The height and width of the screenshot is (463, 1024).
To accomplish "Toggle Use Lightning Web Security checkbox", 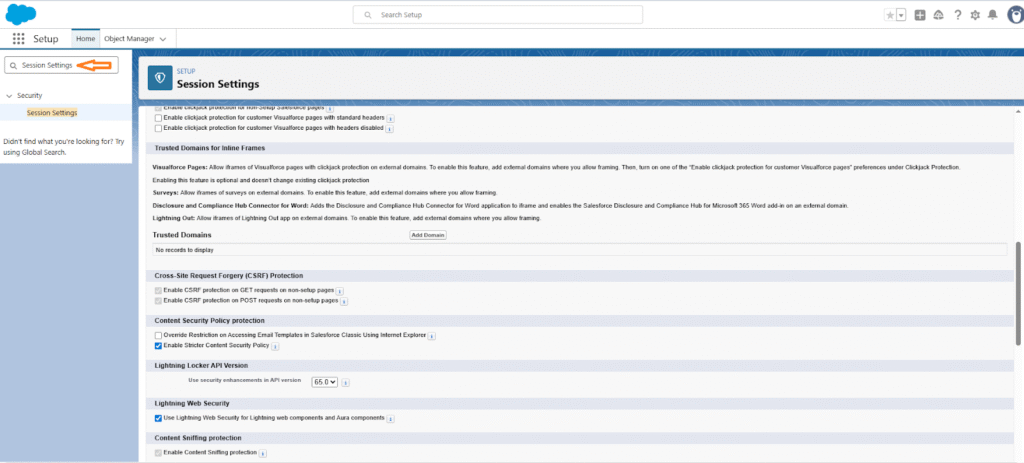I will 158,417.
